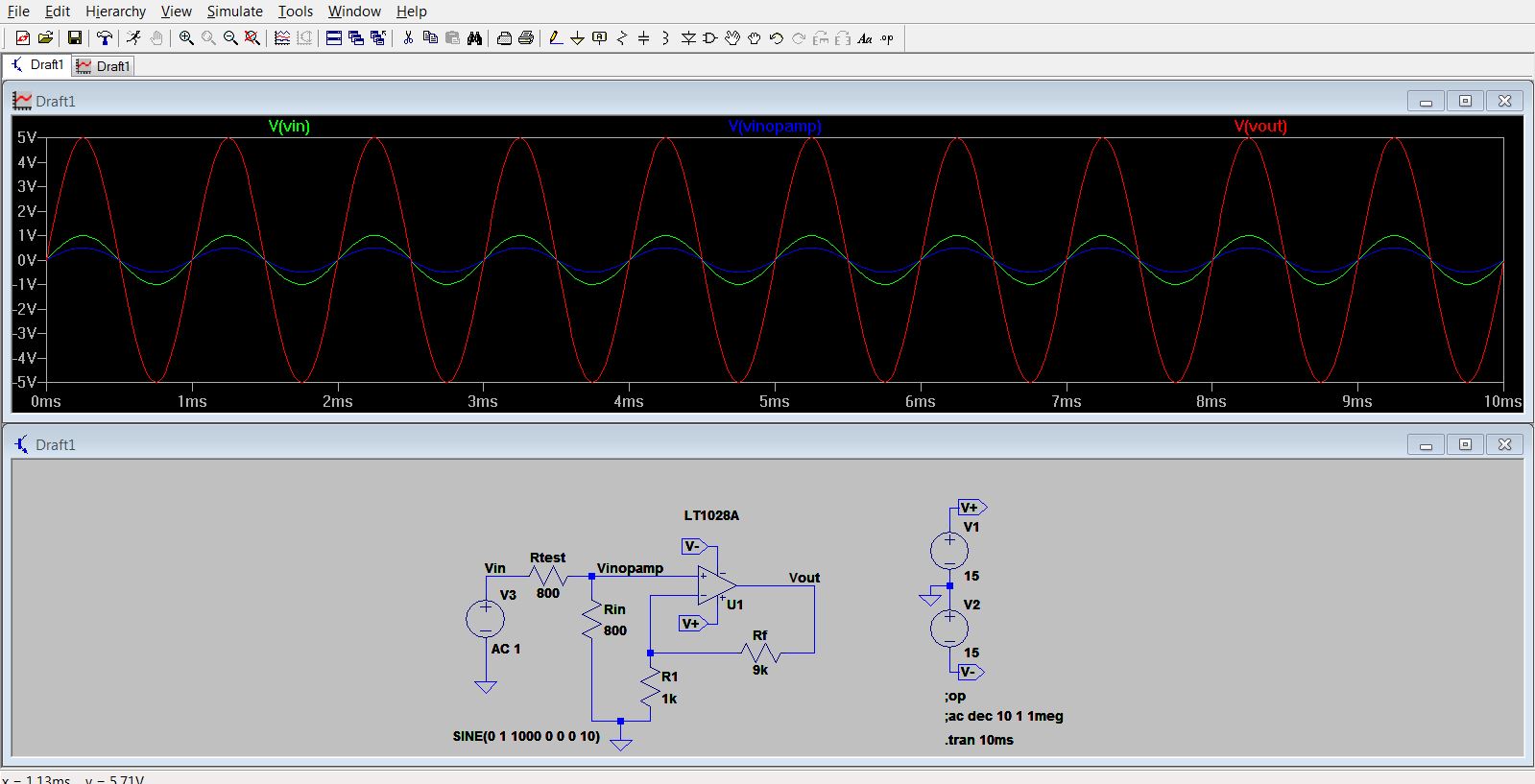Image resolution: width=1535 pixels, height=784 pixels.
Task: Place a Resistor from the toolbar
Action: (622, 38)
